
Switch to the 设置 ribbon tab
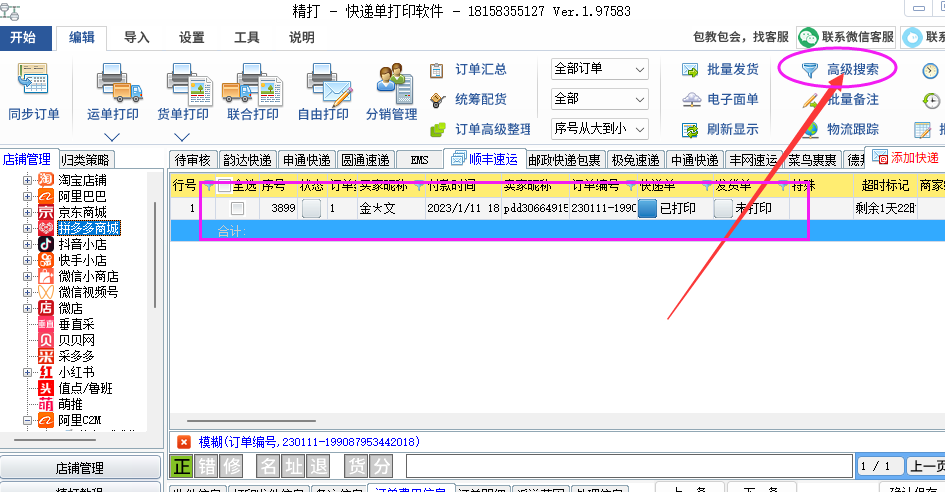coord(192,38)
